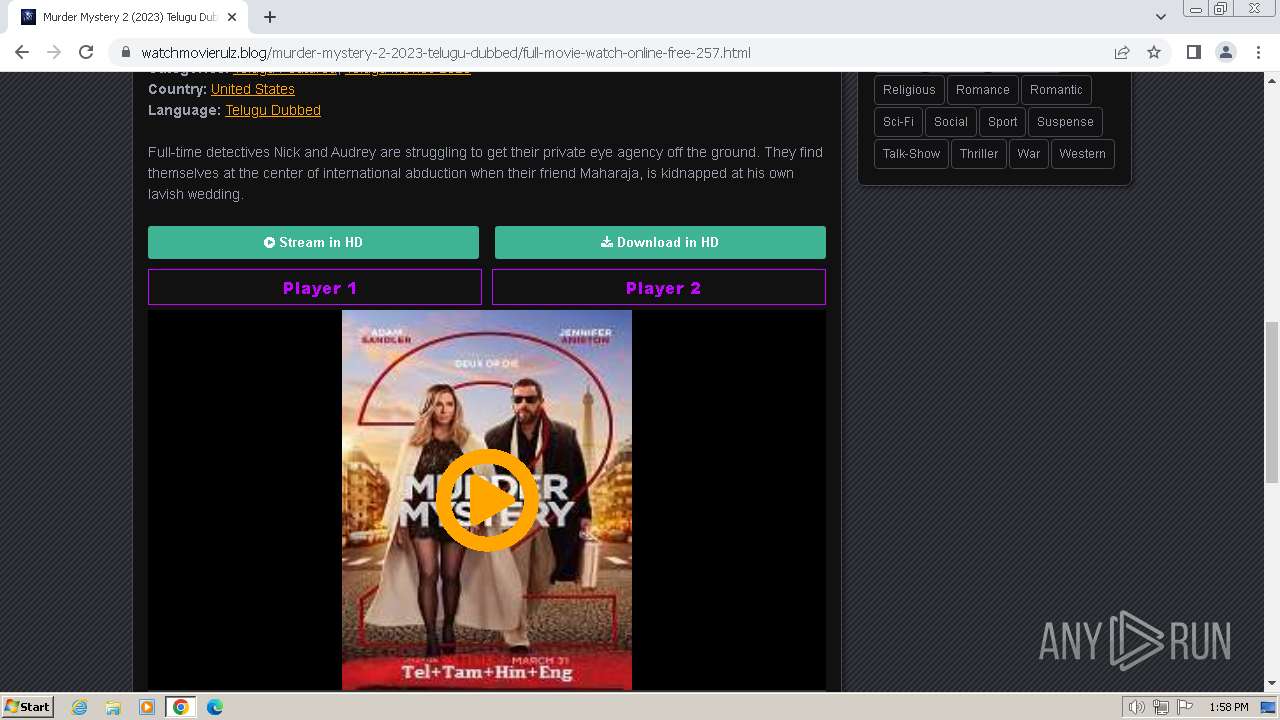Select the Romance genre tag
The height and width of the screenshot is (720, 1280).
pyautogui.click(x=982, y=90)
